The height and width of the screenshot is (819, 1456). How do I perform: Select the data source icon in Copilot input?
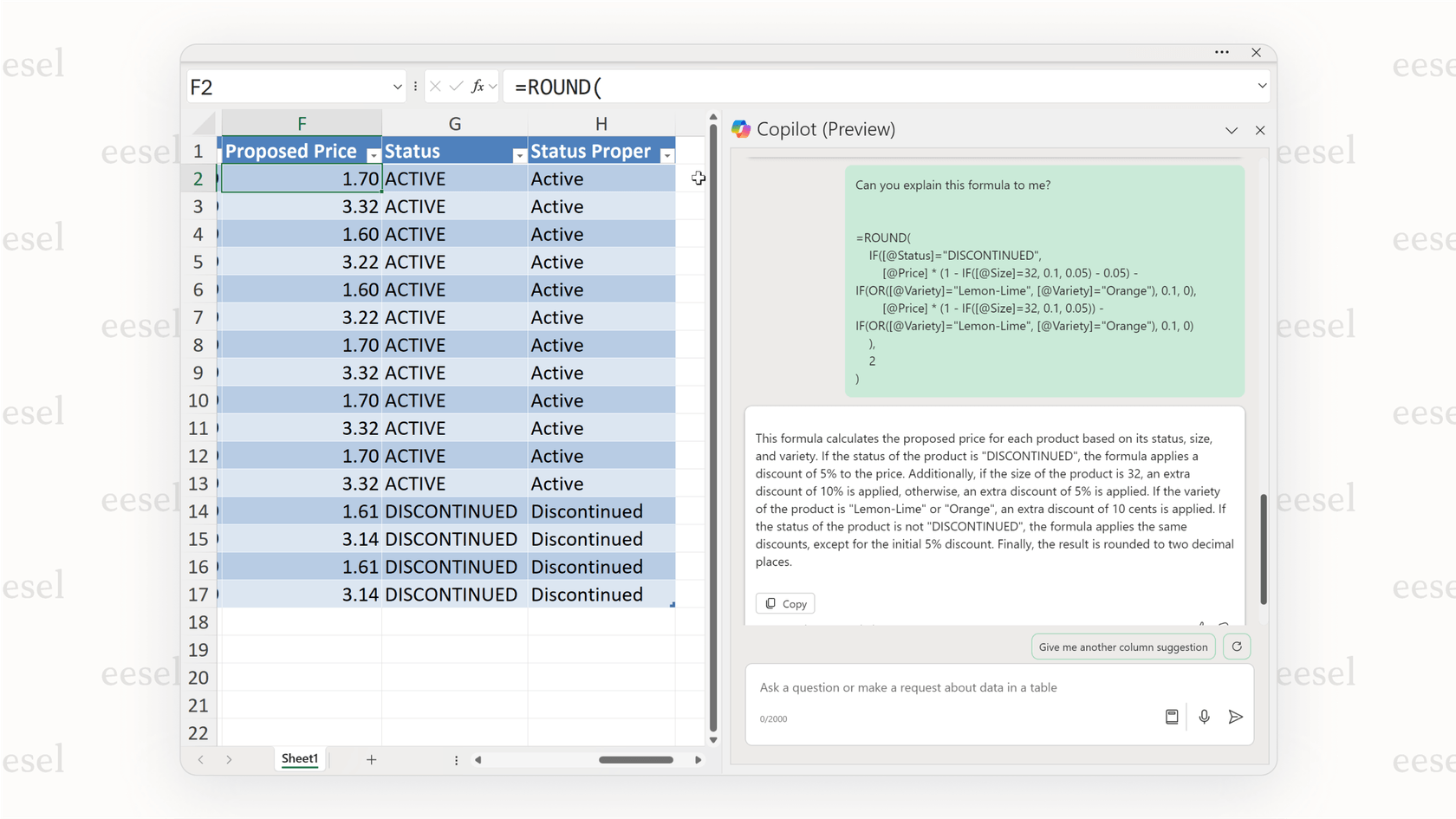tap(1172, 717)
